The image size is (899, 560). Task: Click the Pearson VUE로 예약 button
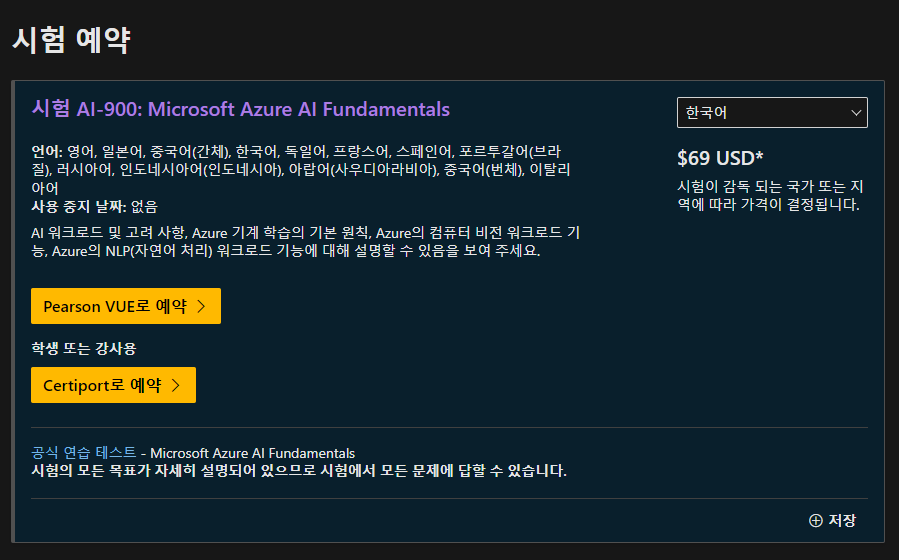(x=126, y=306)
